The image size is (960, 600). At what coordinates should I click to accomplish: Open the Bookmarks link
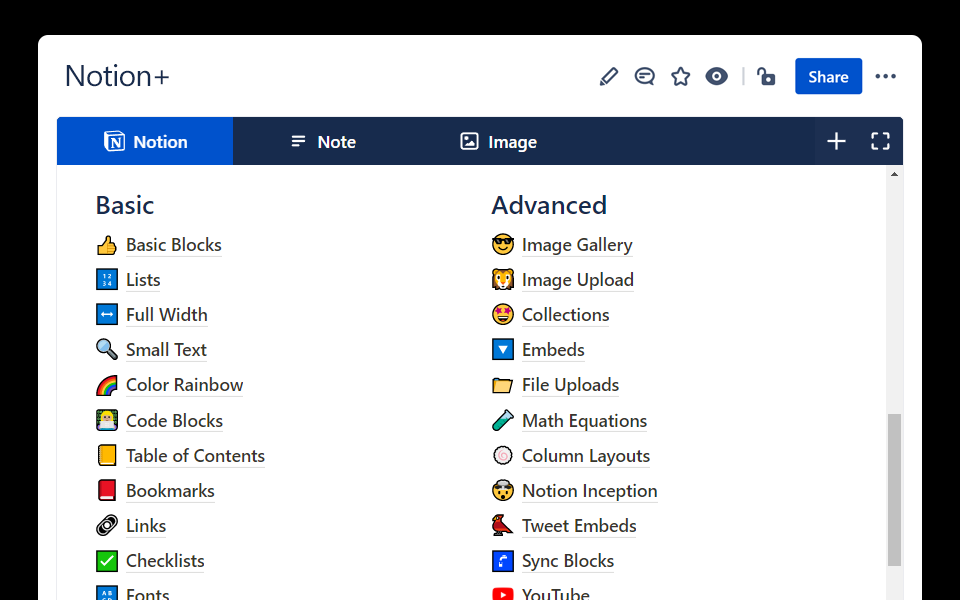point(170,490)
